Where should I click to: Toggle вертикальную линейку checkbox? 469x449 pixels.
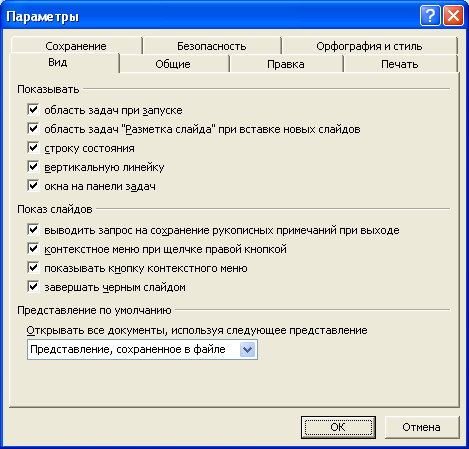[x=33, y=166]
